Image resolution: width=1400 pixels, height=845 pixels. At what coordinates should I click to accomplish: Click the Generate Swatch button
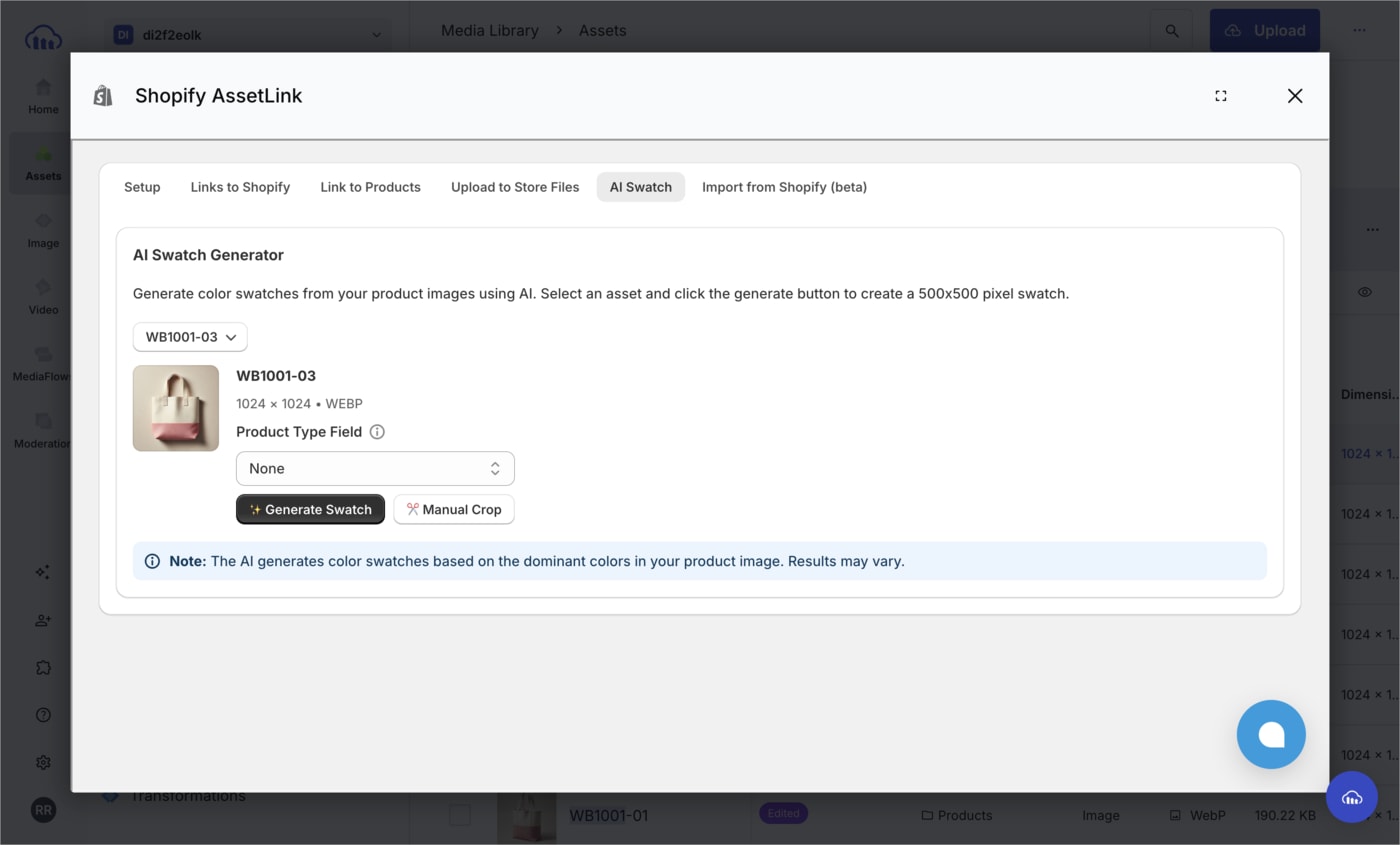(x=310, y=509)
